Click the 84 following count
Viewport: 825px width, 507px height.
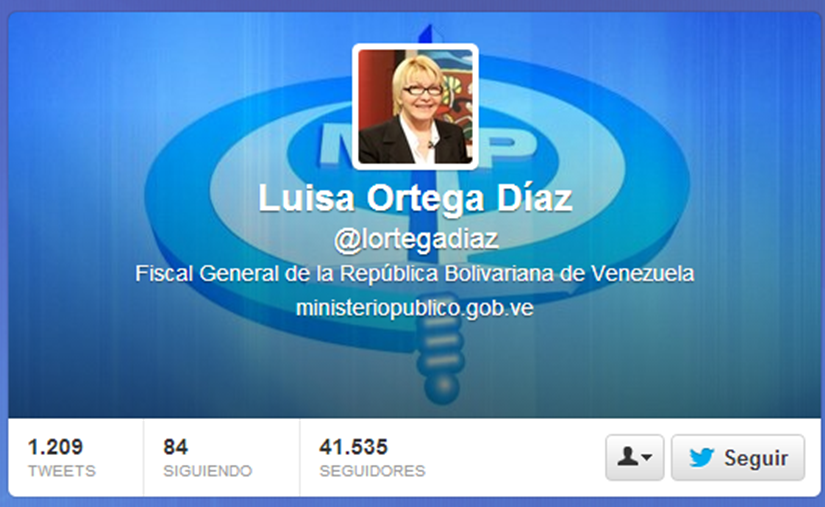tap(175, 447)
